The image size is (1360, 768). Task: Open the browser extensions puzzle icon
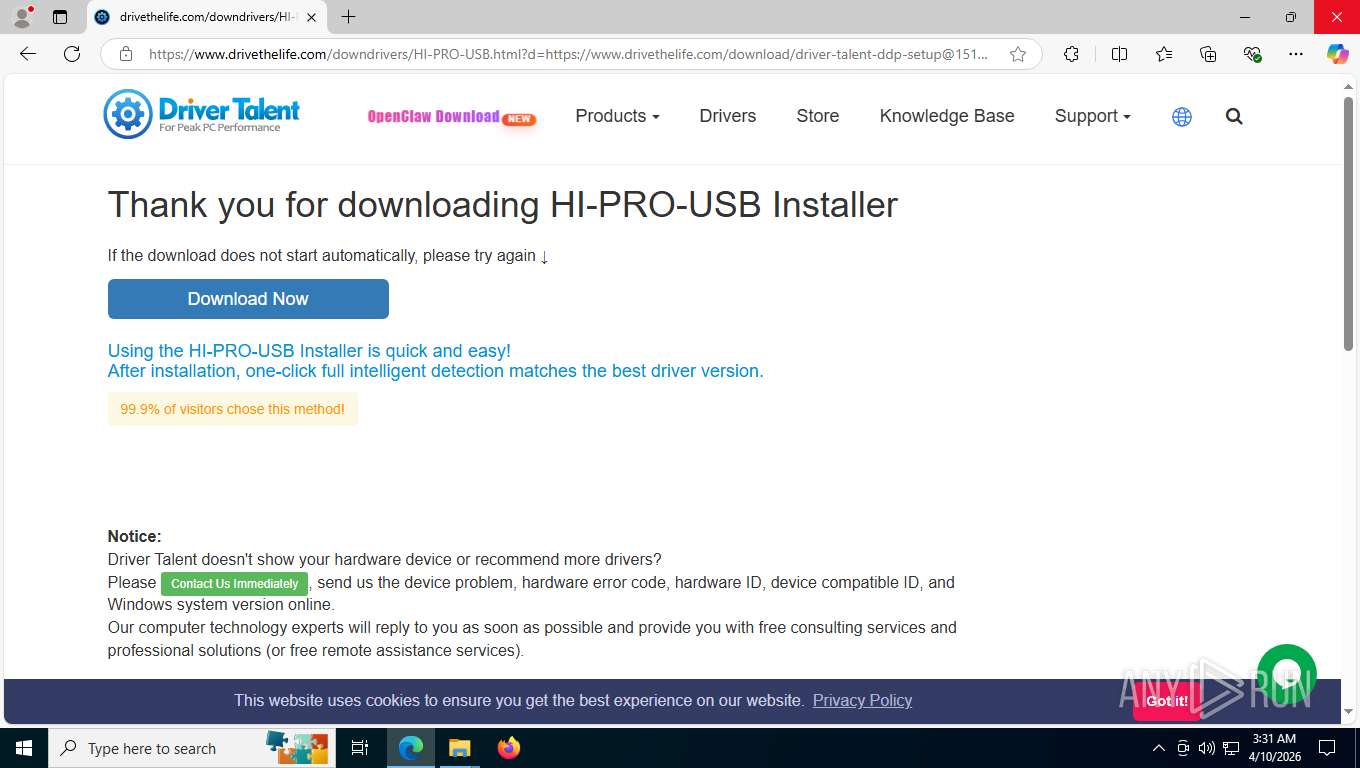pyautogui.click(x=1071, y=54)
